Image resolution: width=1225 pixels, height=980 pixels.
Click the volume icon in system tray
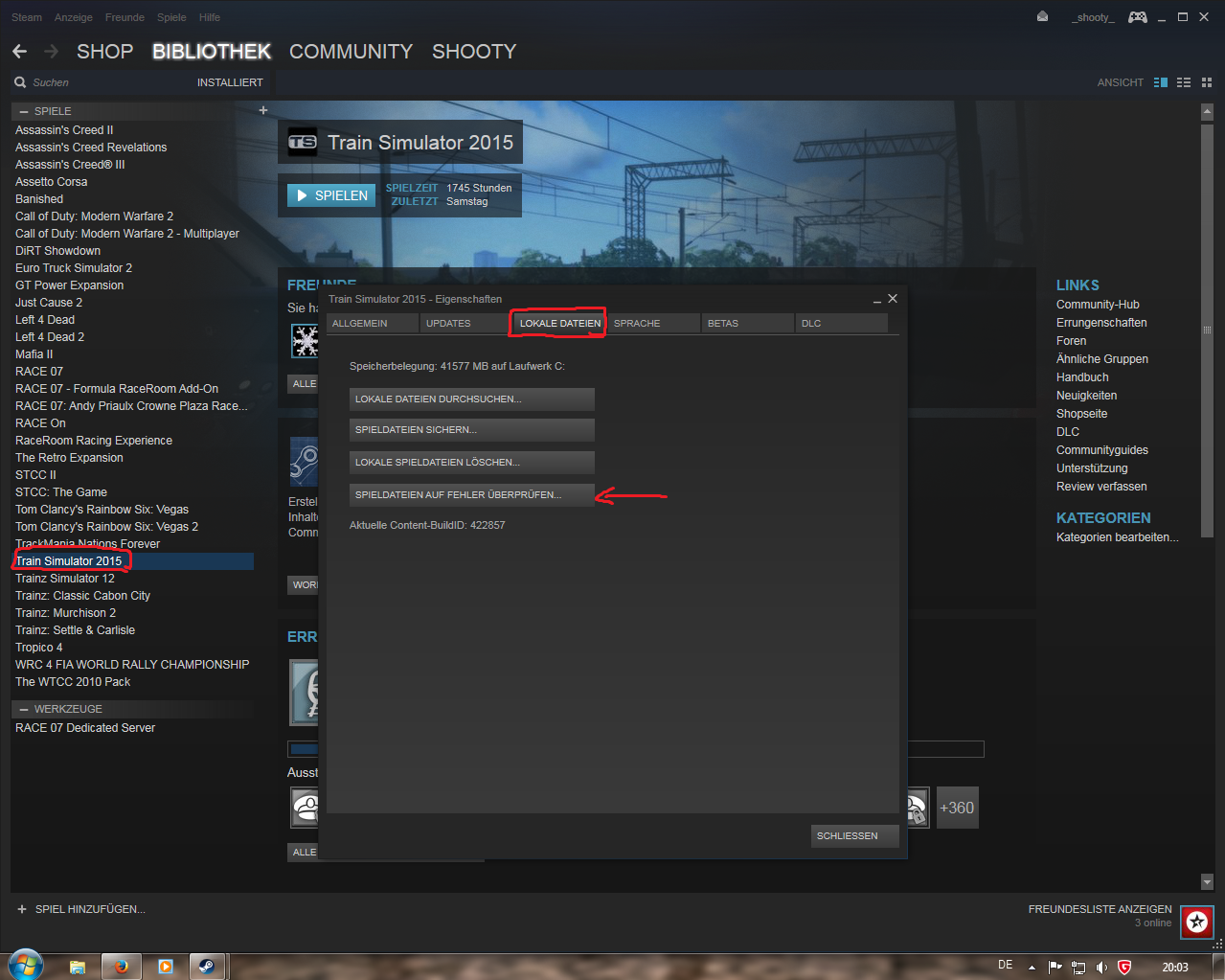pos(1101,967)
